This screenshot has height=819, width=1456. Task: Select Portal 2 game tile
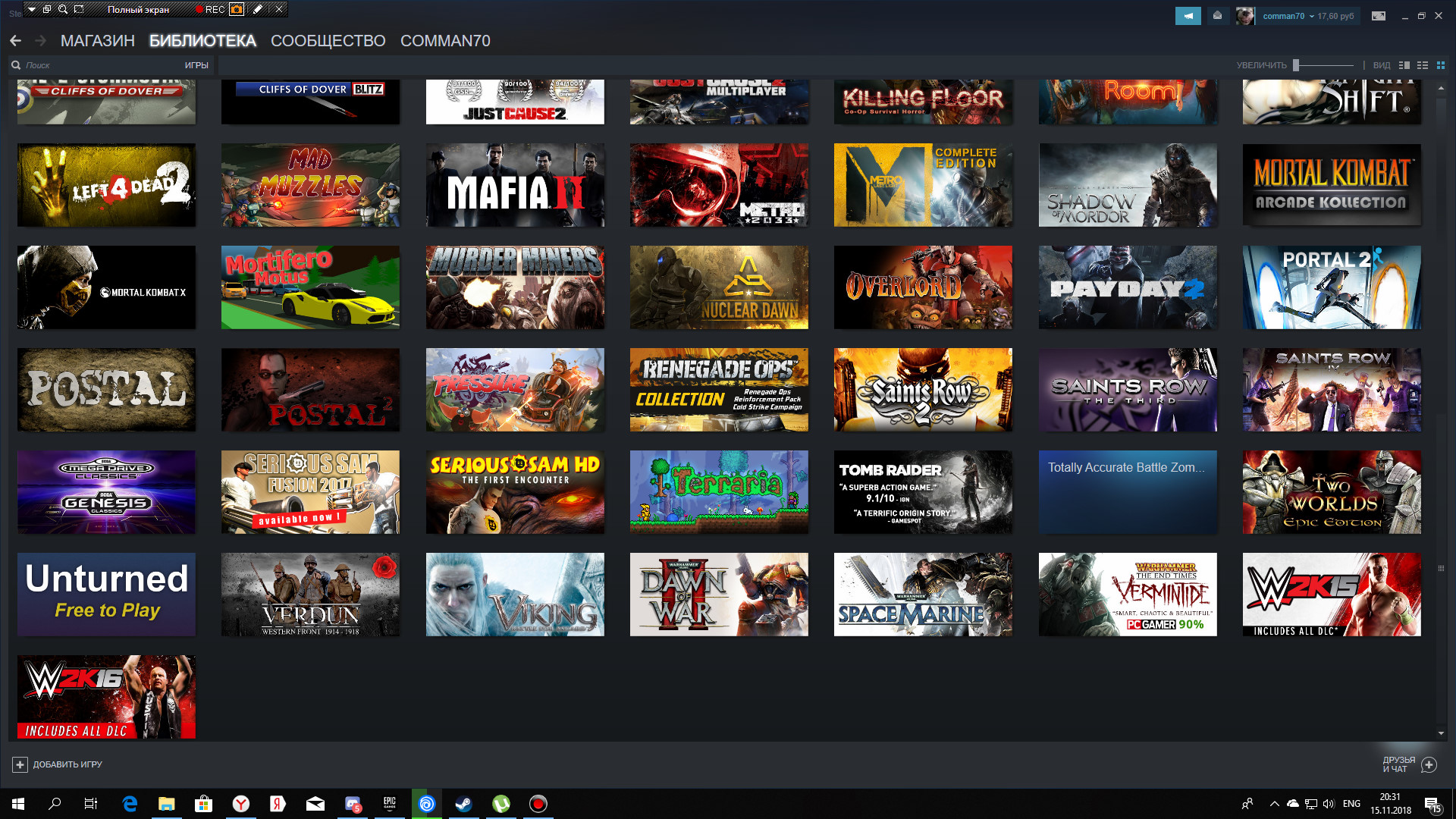click(x=1332, y=287)
